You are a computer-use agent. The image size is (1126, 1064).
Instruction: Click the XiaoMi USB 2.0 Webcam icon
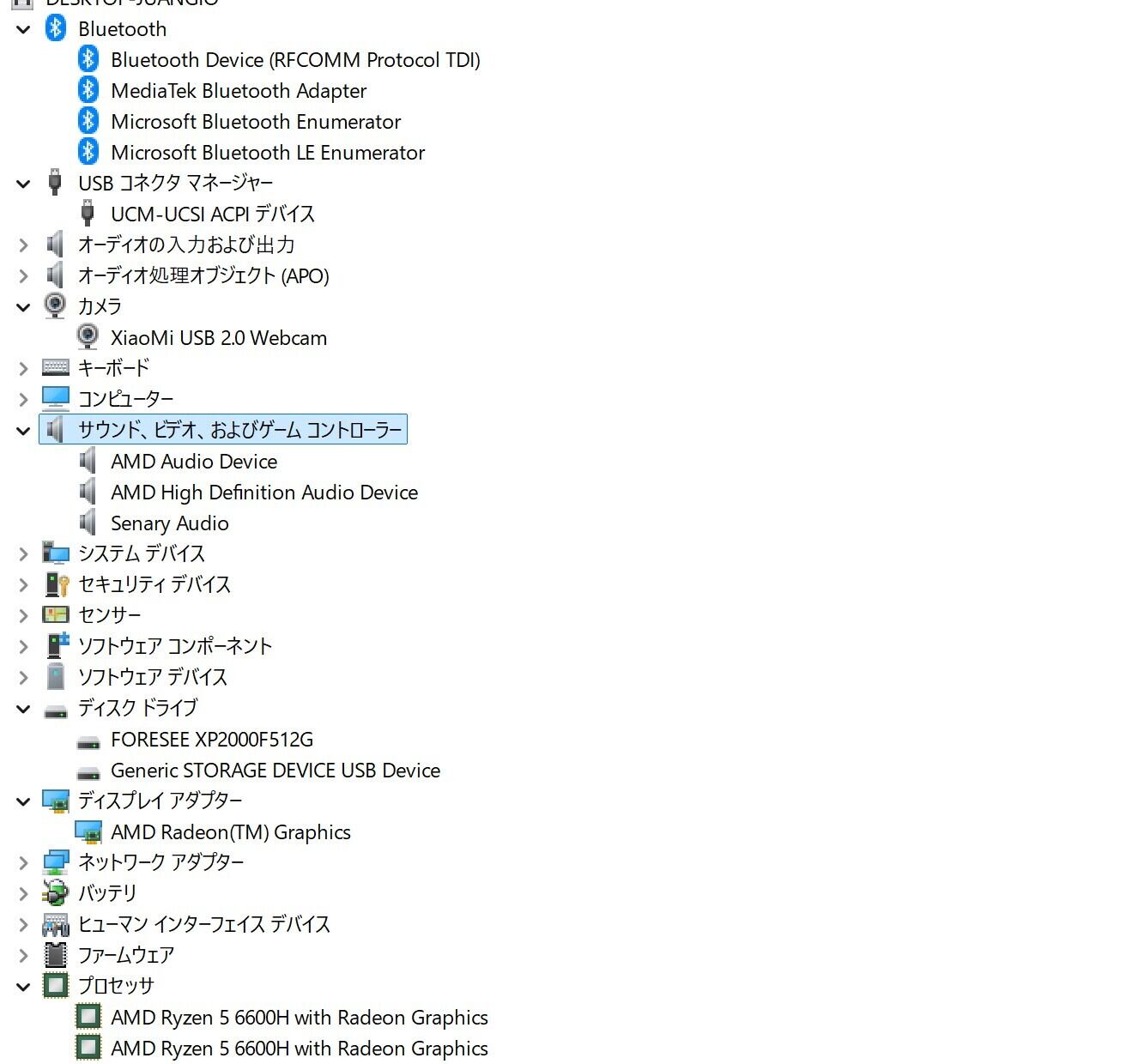click(x=88, y=337)
